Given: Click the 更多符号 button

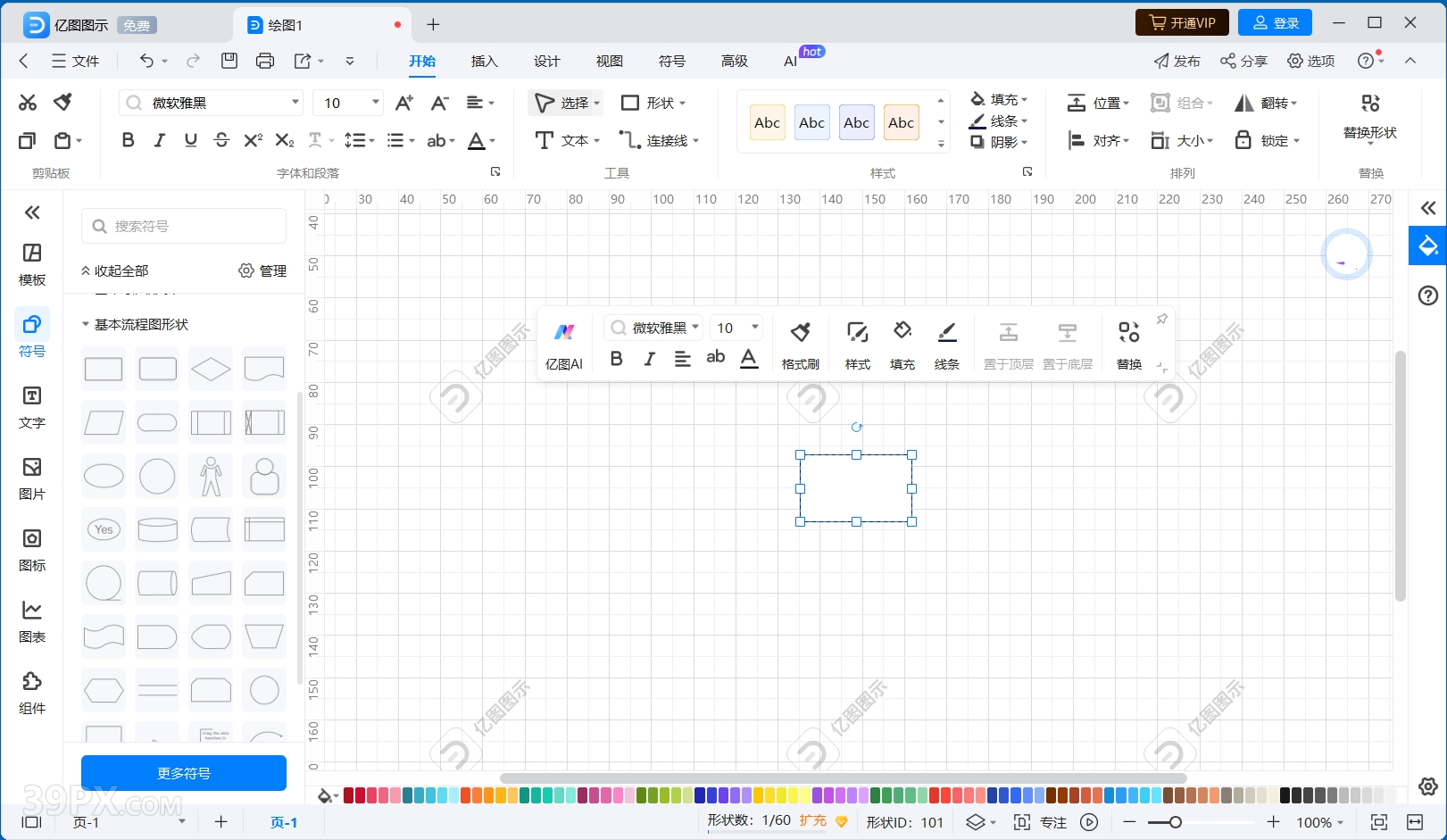Looking at the screenshot, I should pos(184,773).
